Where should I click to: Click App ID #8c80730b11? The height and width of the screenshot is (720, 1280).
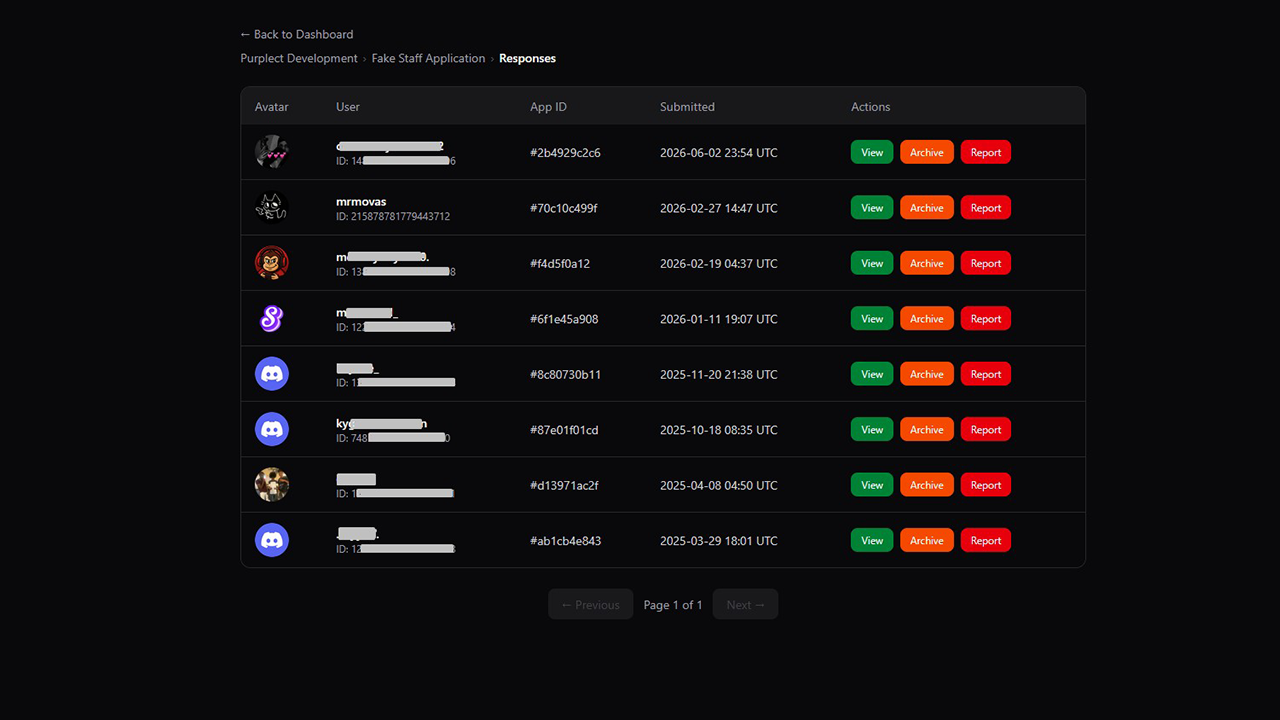tap(565, 375)
